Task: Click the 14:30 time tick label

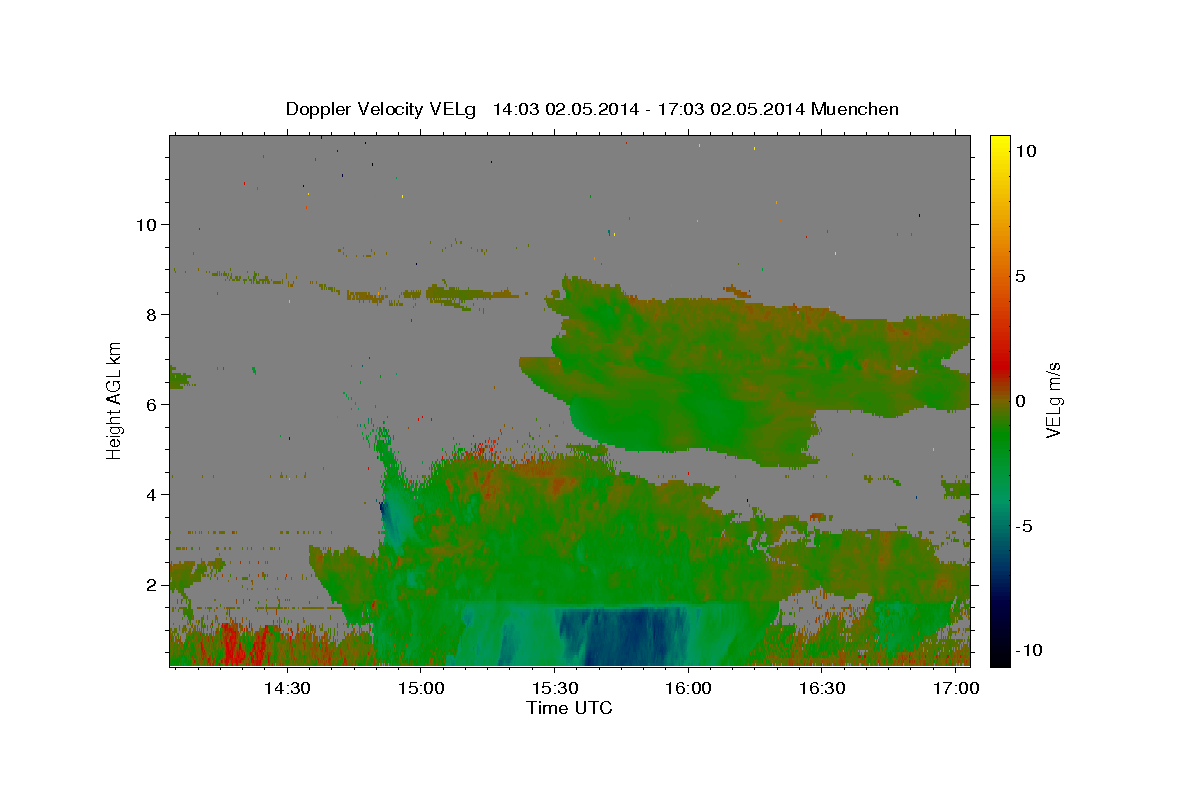Action: (288, 689)
